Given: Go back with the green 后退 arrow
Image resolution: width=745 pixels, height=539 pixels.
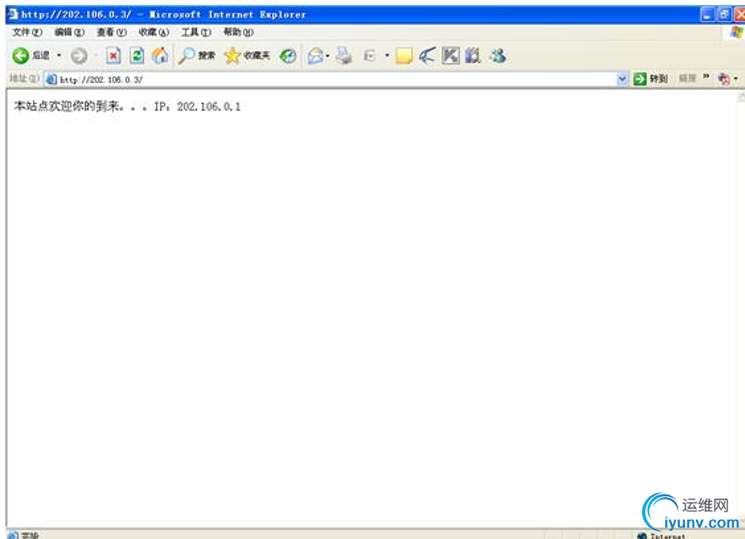Looking at the screenshot, I should click(30, 56).
